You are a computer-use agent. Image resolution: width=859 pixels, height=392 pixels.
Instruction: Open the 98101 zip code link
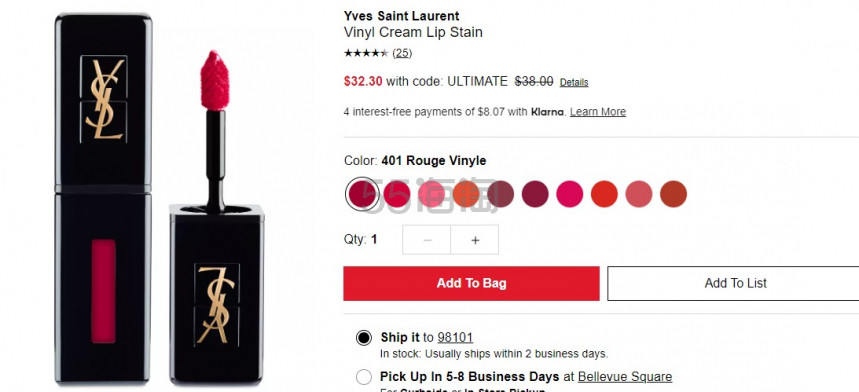(x=455, y=337)
